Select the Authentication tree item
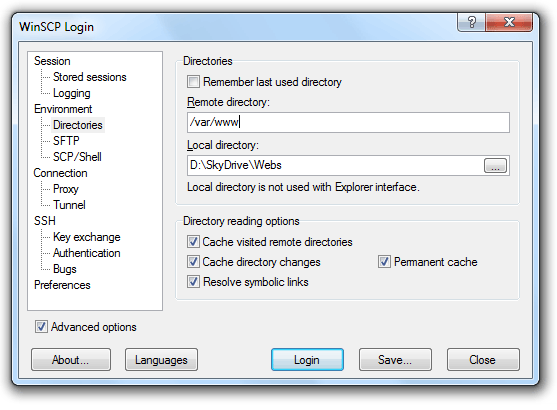Viewport: 557px width, 410px height. click(x=87, y=253)
